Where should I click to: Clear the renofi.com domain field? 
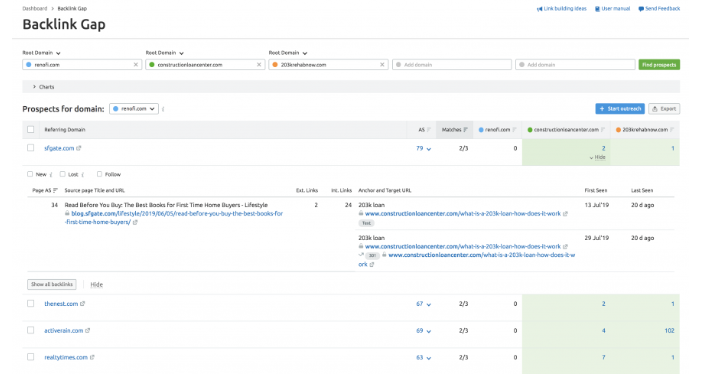point(136,65)
